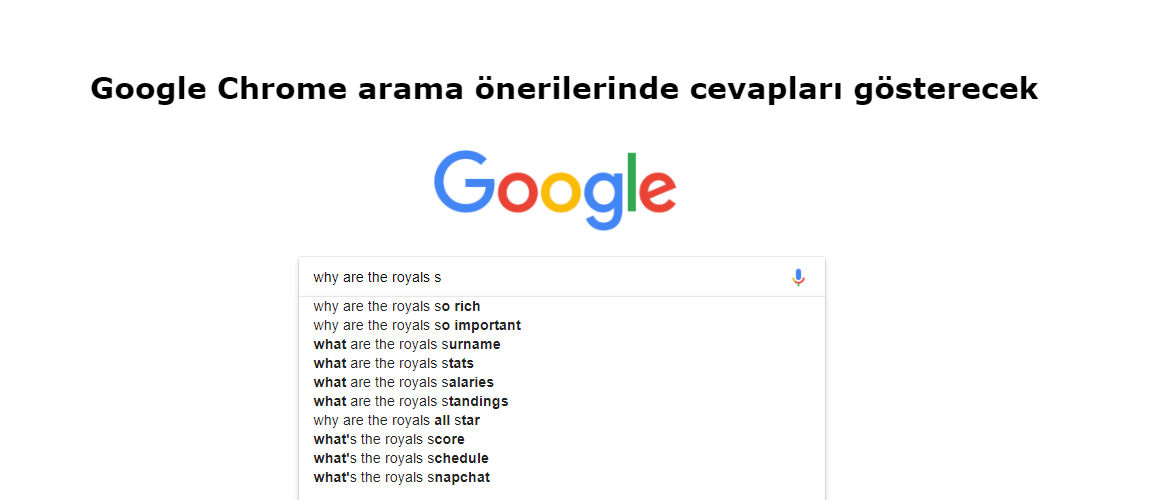
Task: Click the first red 'o' in the logo
Action: tap(519, 191)
